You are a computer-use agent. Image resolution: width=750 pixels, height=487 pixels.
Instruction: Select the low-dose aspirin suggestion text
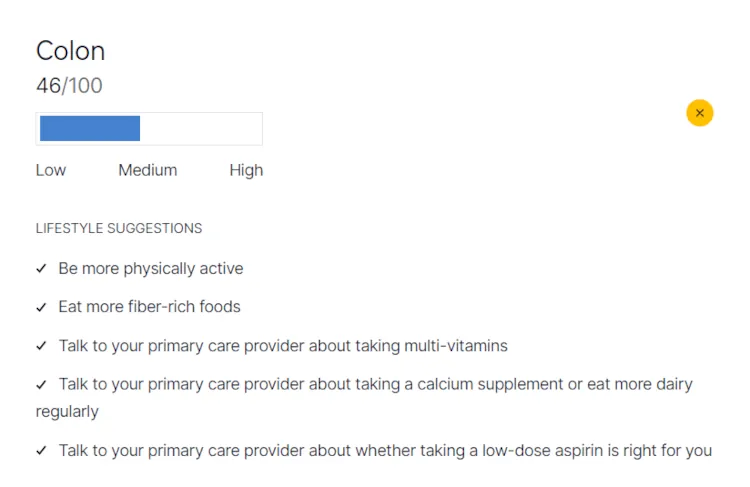[x=386, y=451]
